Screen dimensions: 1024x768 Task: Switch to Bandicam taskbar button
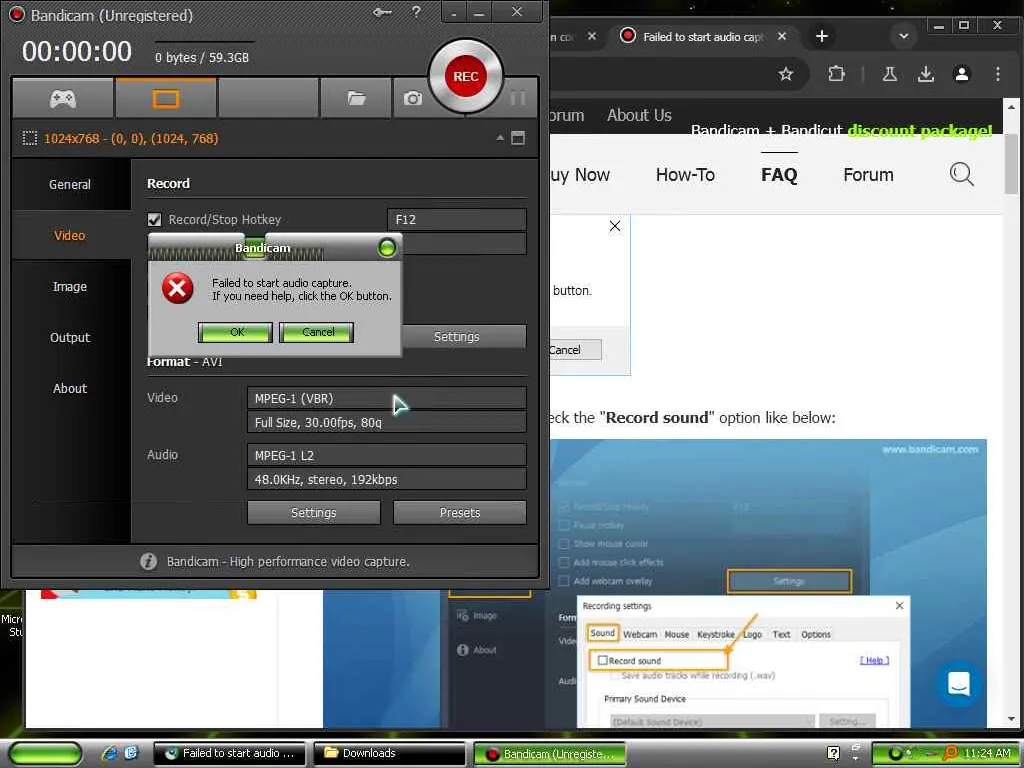point(550,754)
